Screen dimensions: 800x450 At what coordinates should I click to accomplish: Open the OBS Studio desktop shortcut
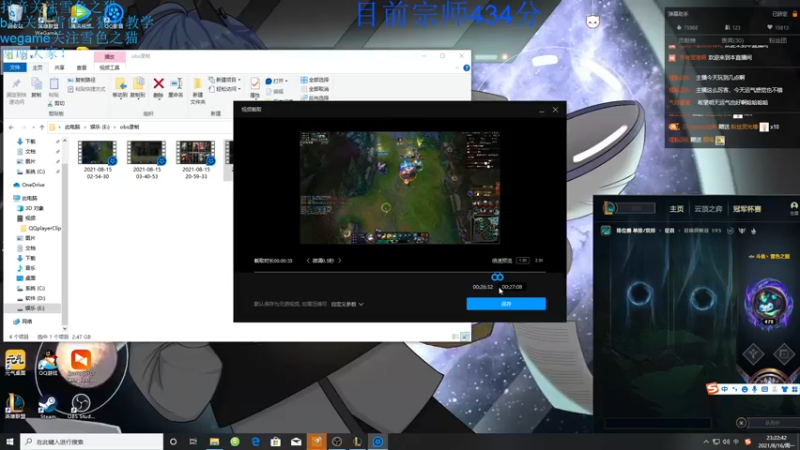tap(81, 407)
